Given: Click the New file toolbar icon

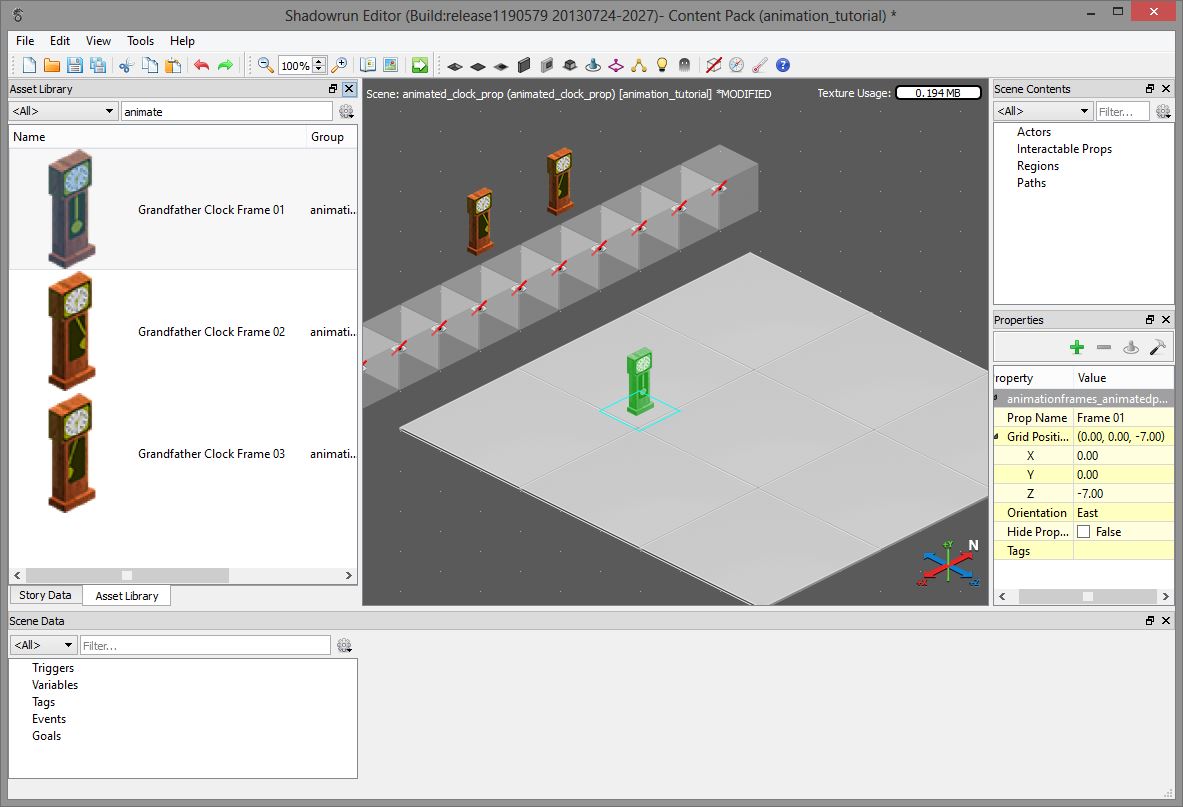Looking at the screenshot, I should click(x=29, y=66).
